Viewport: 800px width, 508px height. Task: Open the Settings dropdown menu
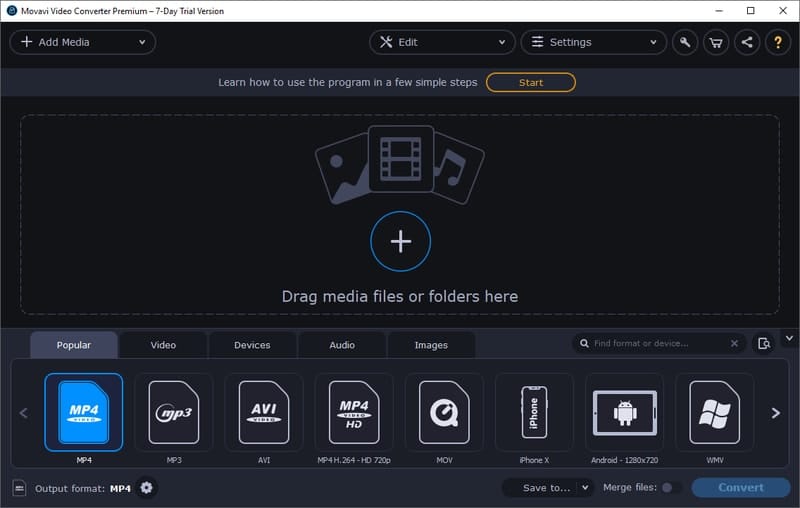click(x=593, y=42)
